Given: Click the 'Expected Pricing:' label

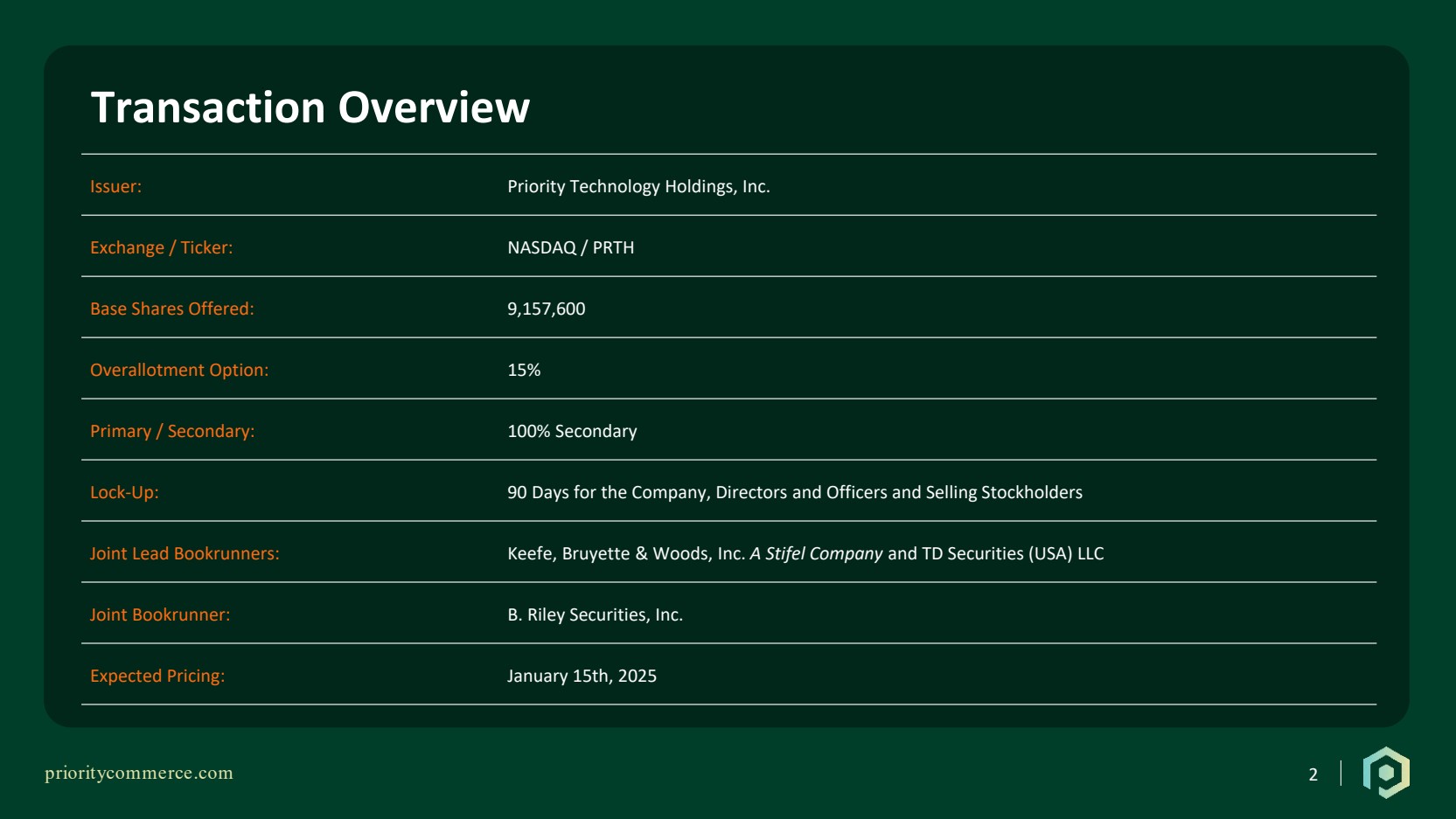Looking at the screenshot, I should click(157, 676).
